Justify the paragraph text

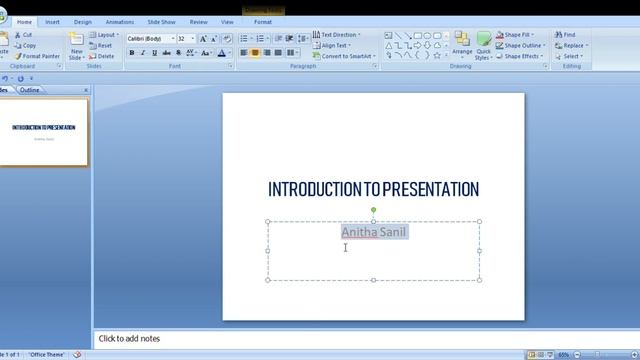pos(278,53)
